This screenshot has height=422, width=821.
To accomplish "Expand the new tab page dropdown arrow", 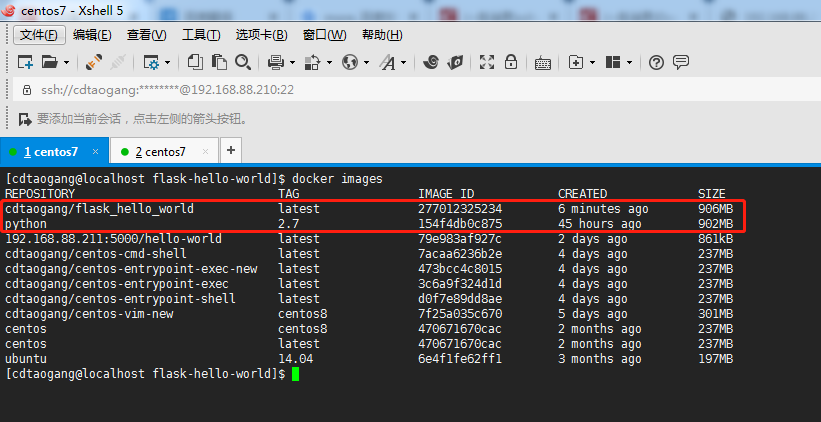I will 592,63.
